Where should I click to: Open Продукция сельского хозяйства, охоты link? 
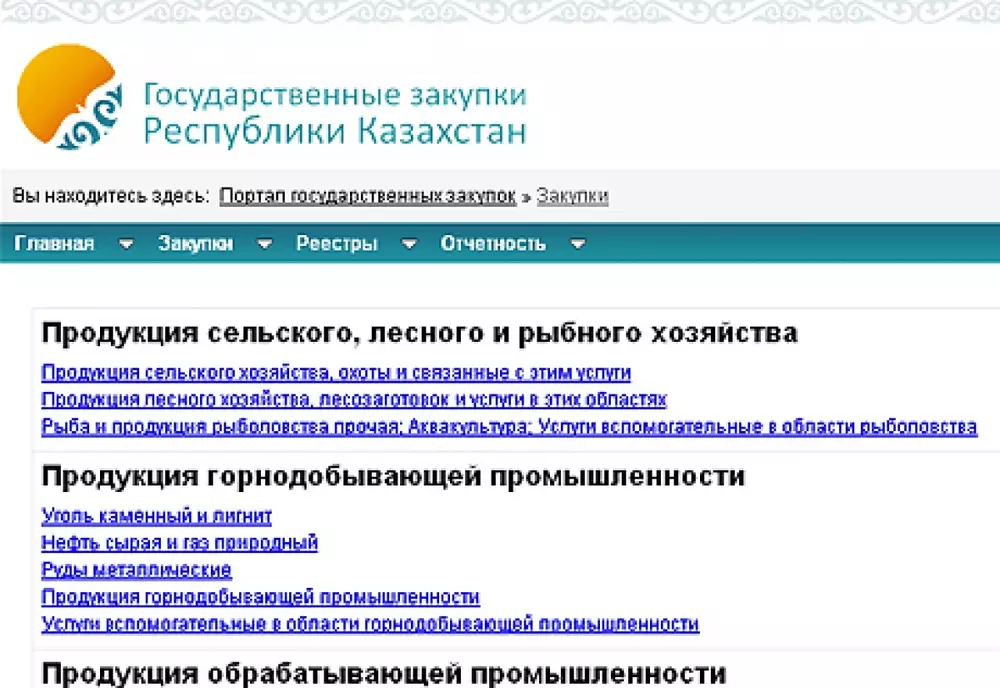coord(336,373)
